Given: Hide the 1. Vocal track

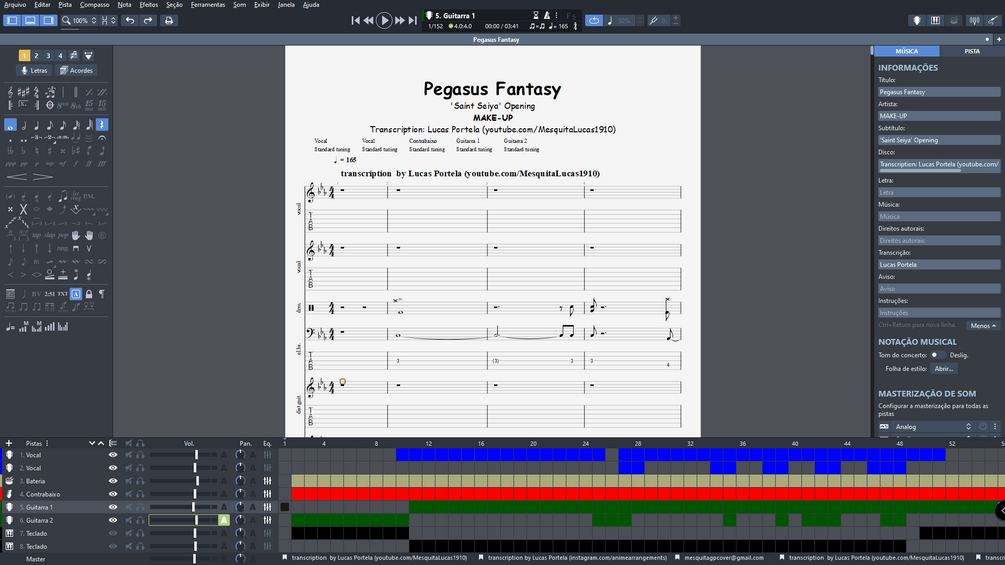Looking at the screenshot, I should coord(113,455).
